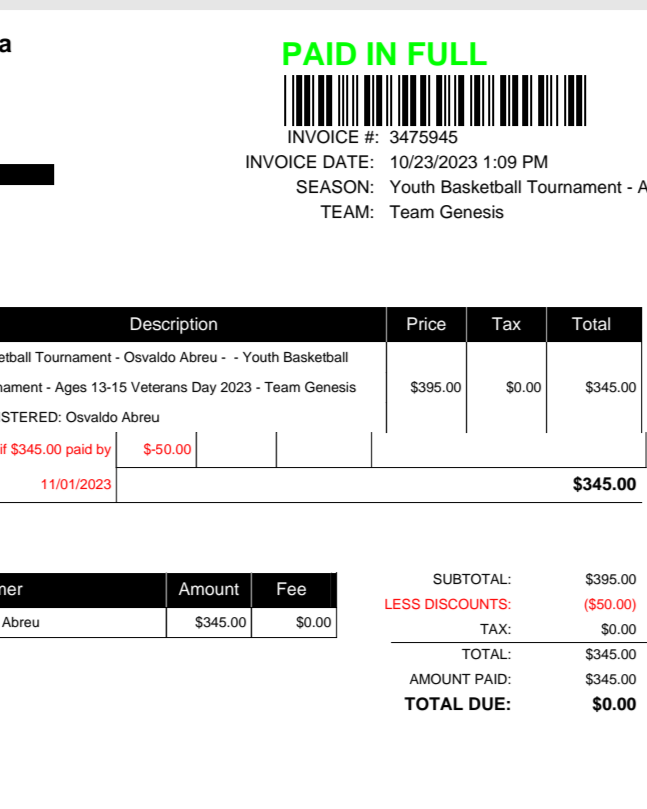
Task: Select invoice number 3475945
Action: click(423, 137)
